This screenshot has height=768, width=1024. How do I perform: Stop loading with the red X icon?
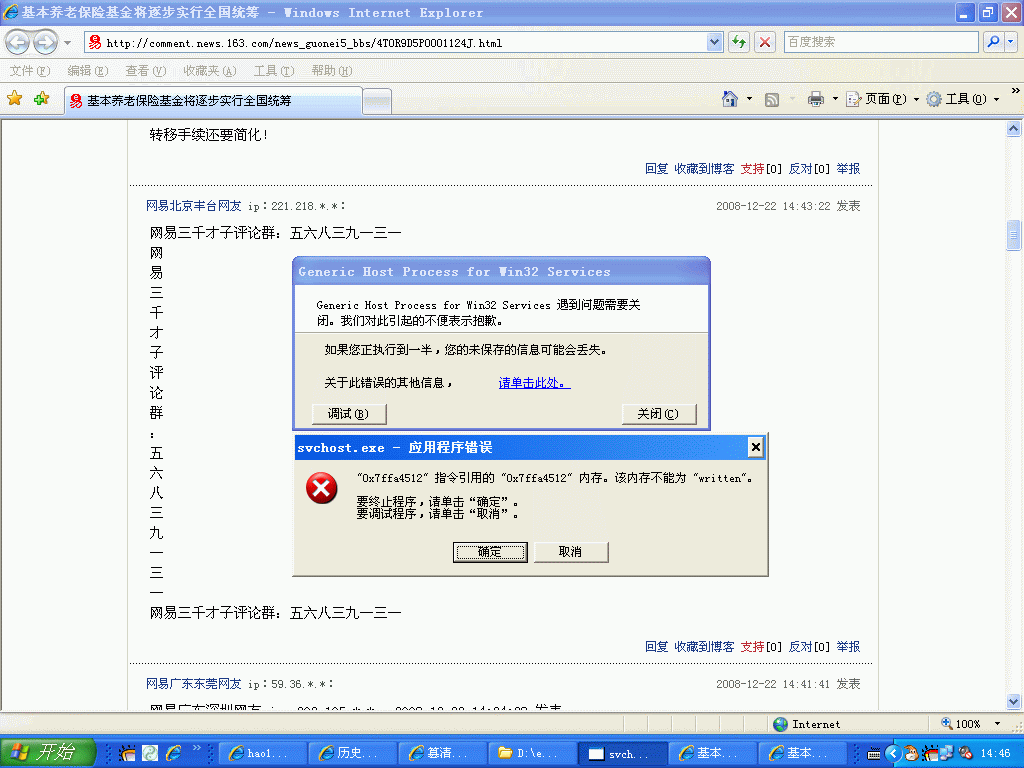[x=765, y=42]
